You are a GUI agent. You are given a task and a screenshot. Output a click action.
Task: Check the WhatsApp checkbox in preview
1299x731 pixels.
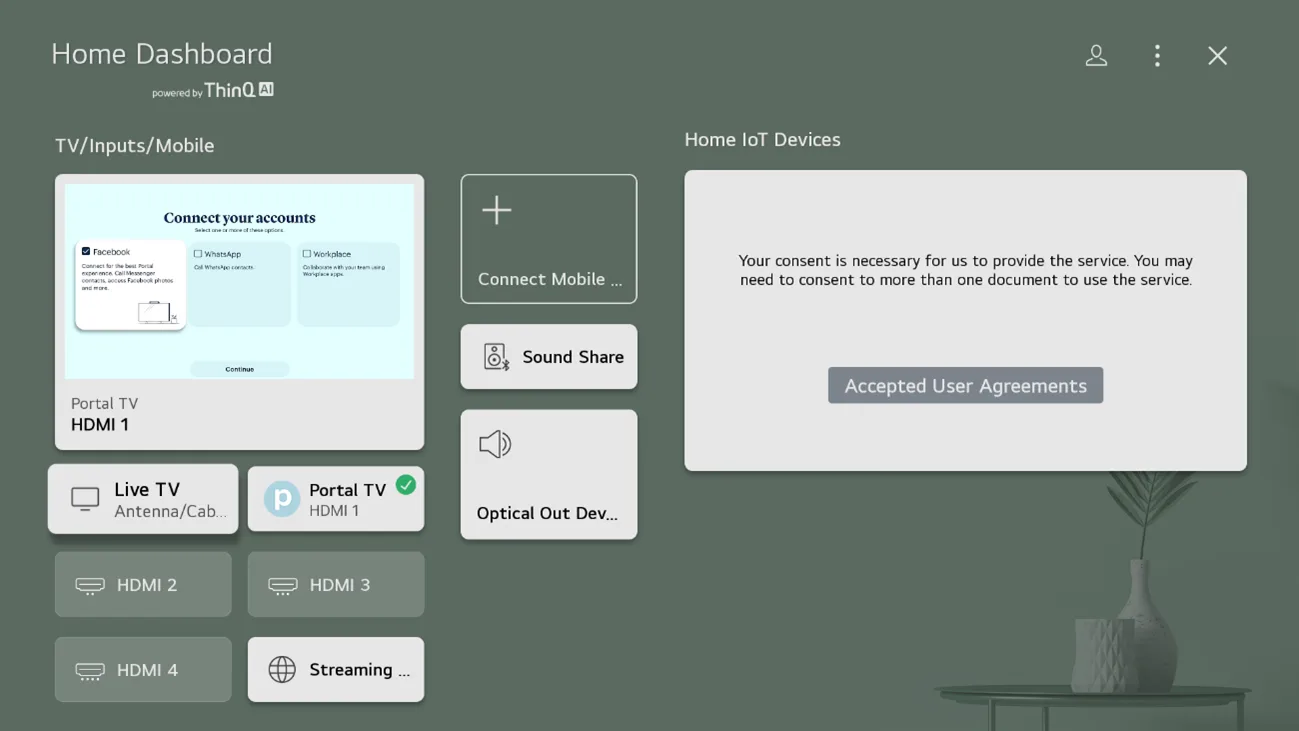198,254
